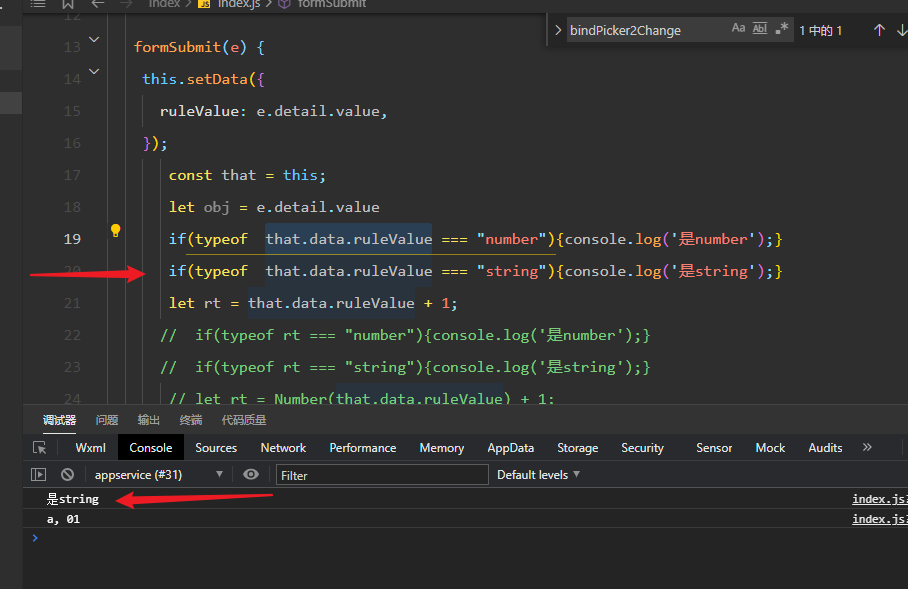Click the 'const that = this;' code line

[x=247, y=175]
